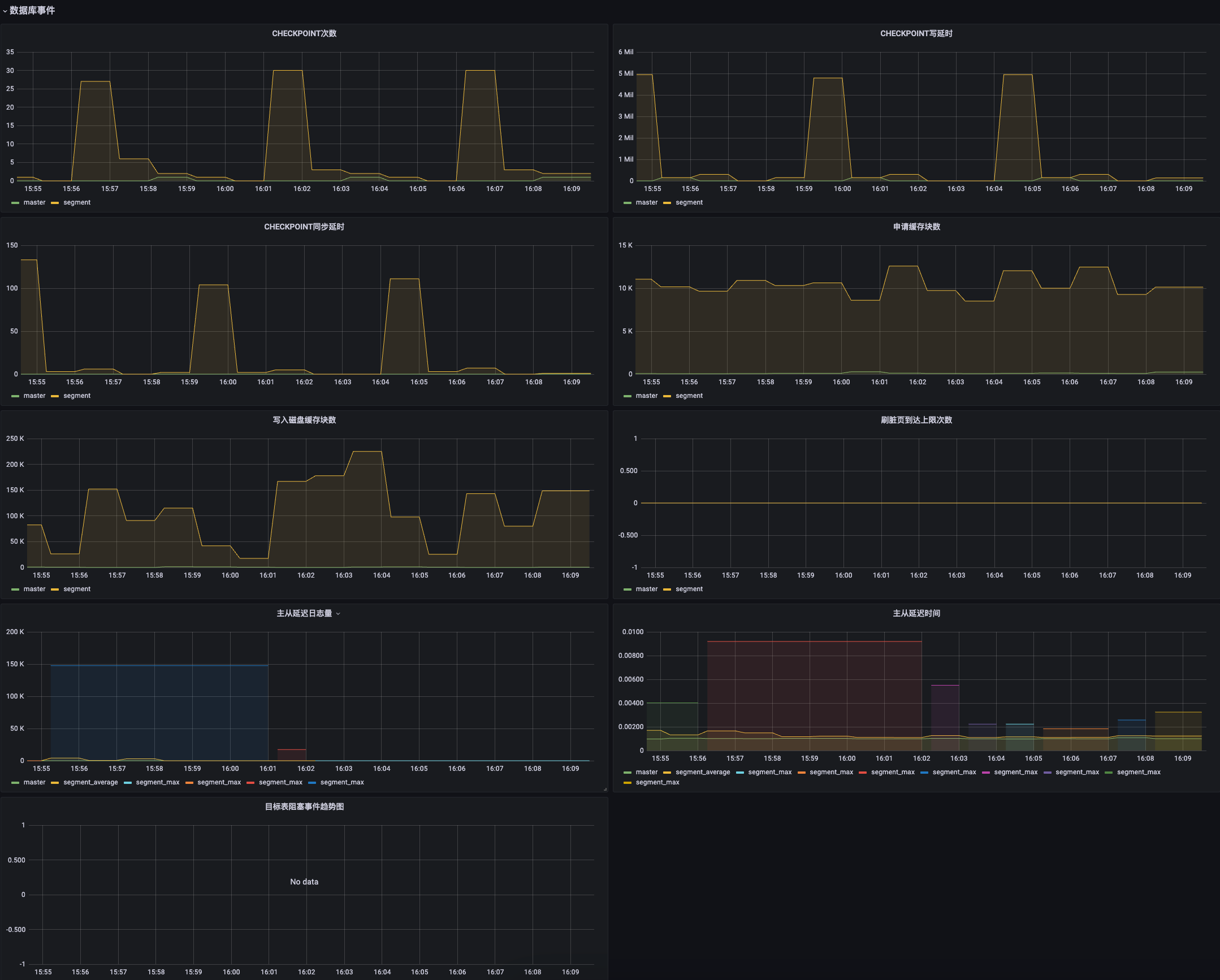
Task: Toggle master series in CHECKPOINT写延时 legend
Action: tap(646, 202)
